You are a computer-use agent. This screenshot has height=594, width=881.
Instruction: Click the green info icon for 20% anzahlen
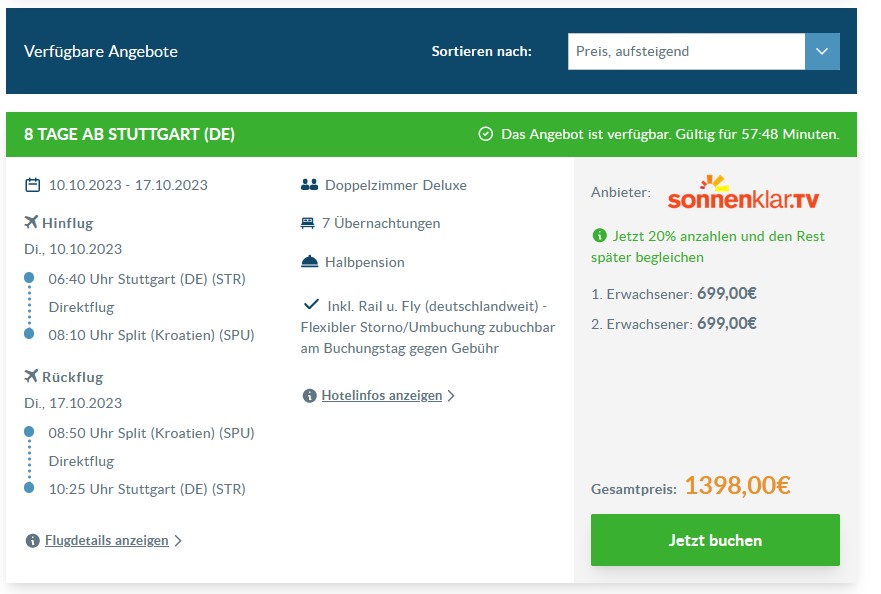[x=600, y=235]
